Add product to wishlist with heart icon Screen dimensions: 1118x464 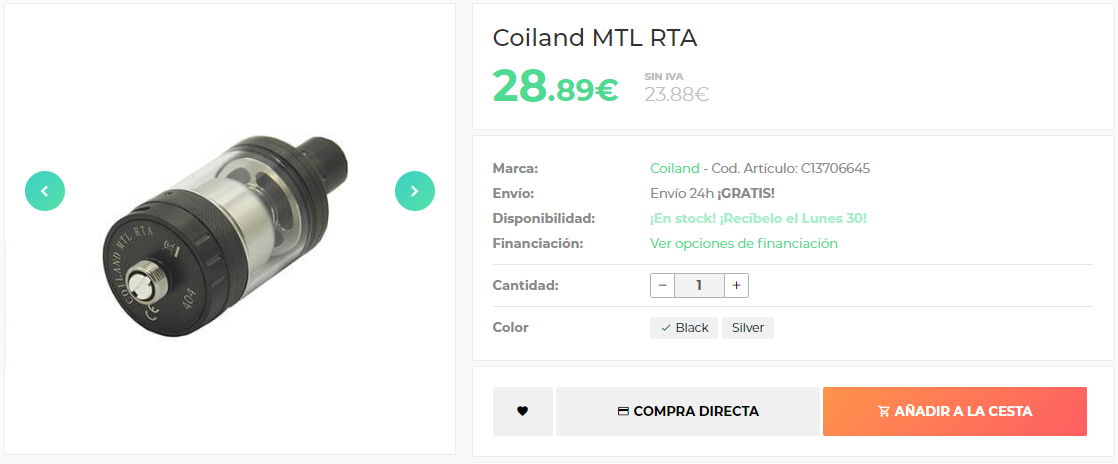tap(522, 411)
